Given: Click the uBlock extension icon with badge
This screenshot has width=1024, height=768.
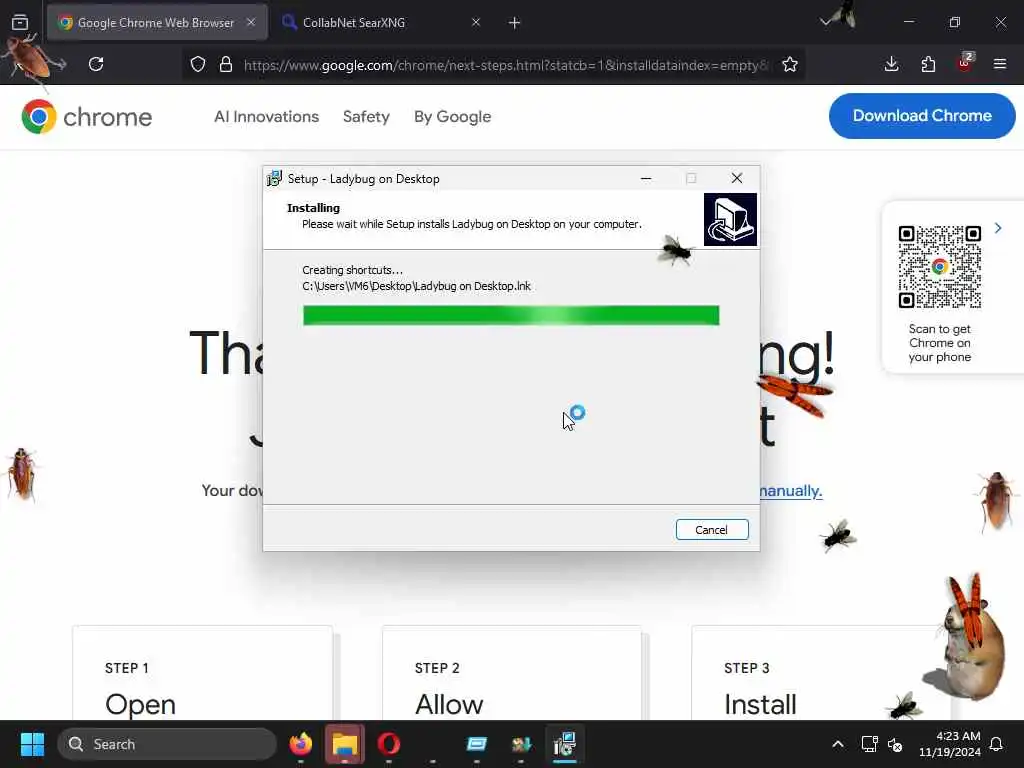Looking at the screenshot, I should pos(965,63).
